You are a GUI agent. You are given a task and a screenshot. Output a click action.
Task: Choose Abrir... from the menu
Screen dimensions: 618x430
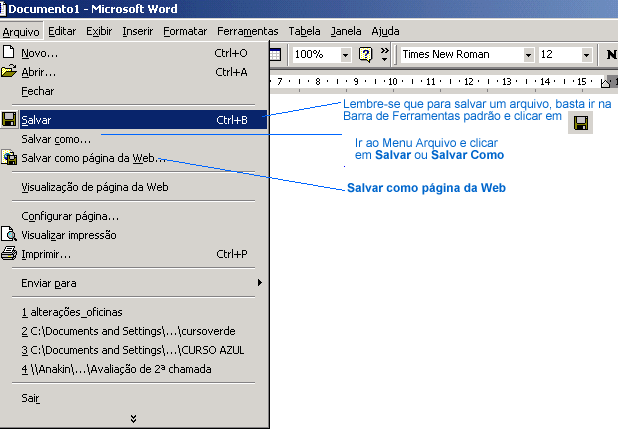[134, 72]
